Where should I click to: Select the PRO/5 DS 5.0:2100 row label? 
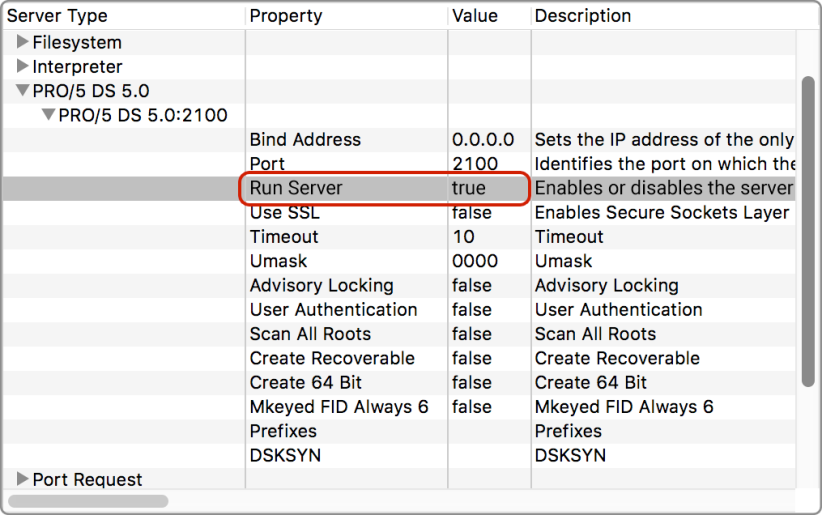[x=143, y=115]
